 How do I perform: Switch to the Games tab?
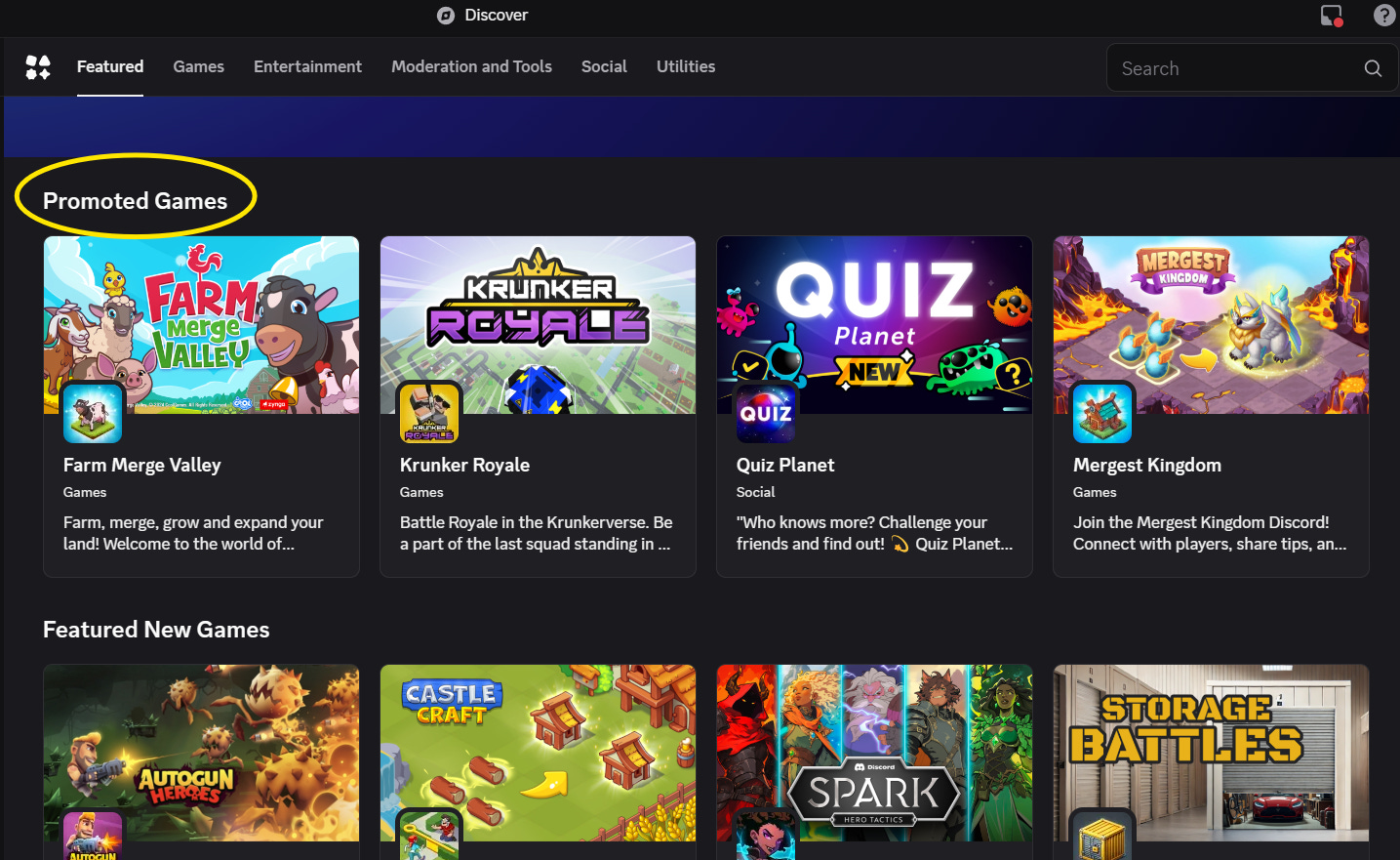tap(199, 66)
